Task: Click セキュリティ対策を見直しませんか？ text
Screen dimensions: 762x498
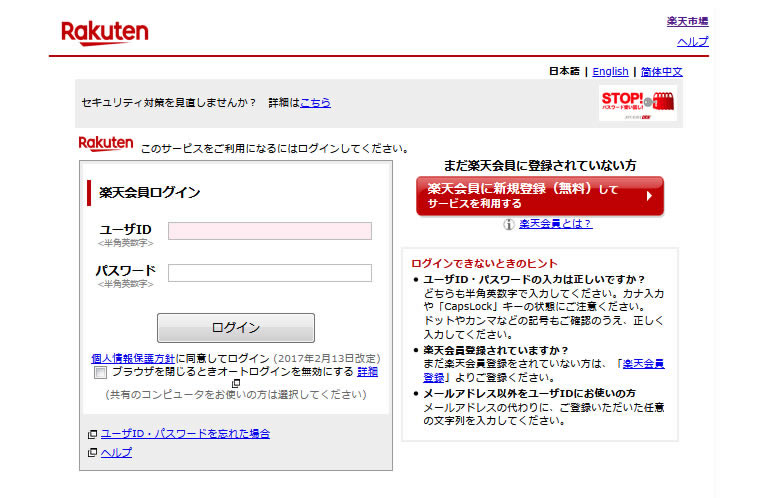Action: [169, 103]
